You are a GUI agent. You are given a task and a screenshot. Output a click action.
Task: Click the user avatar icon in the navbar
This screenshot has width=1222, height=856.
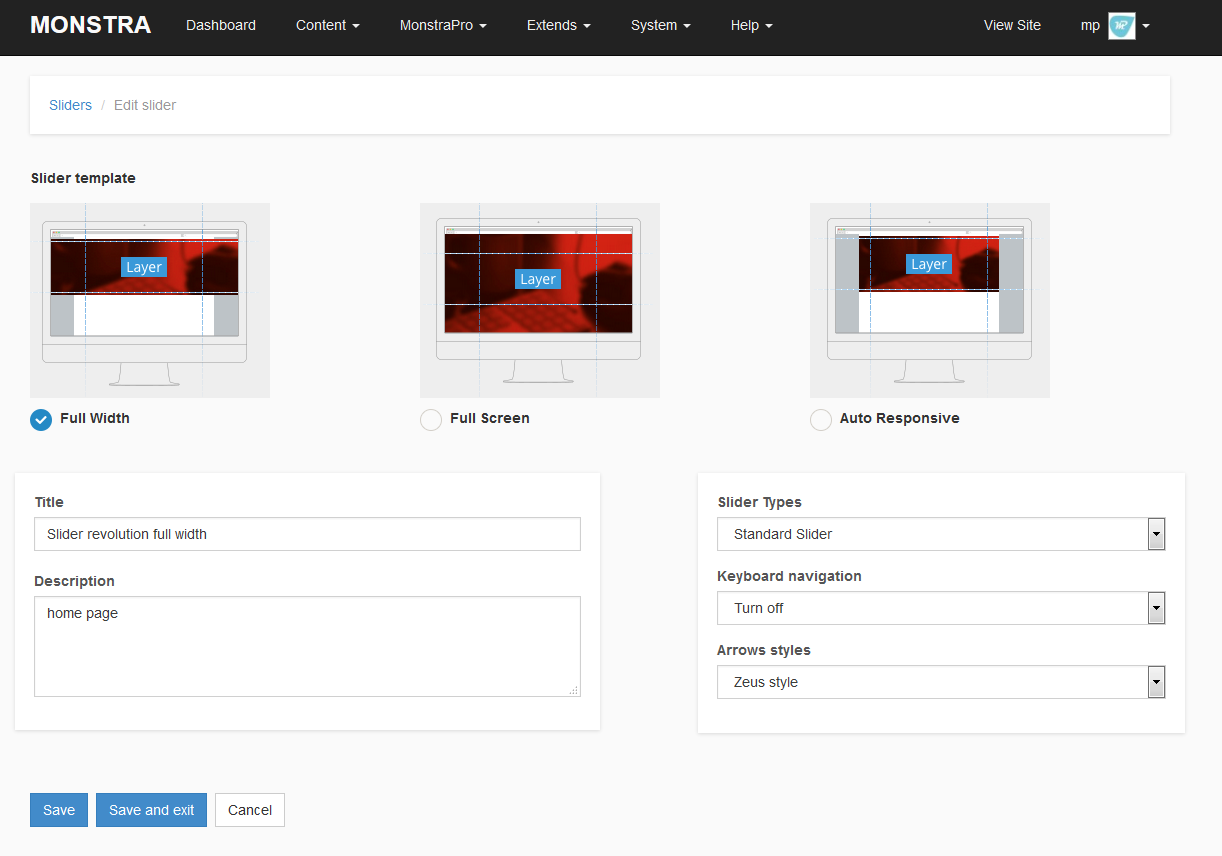click(1122, 25)
